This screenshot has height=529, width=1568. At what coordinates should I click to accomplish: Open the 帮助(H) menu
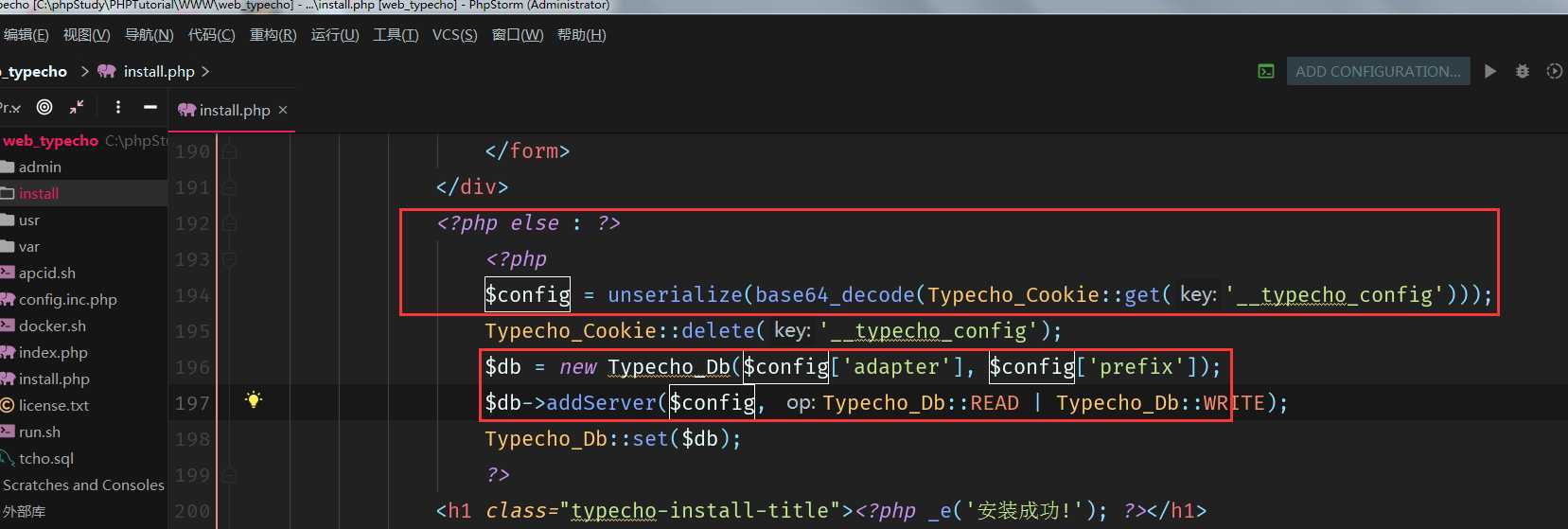tap(581, 35)
